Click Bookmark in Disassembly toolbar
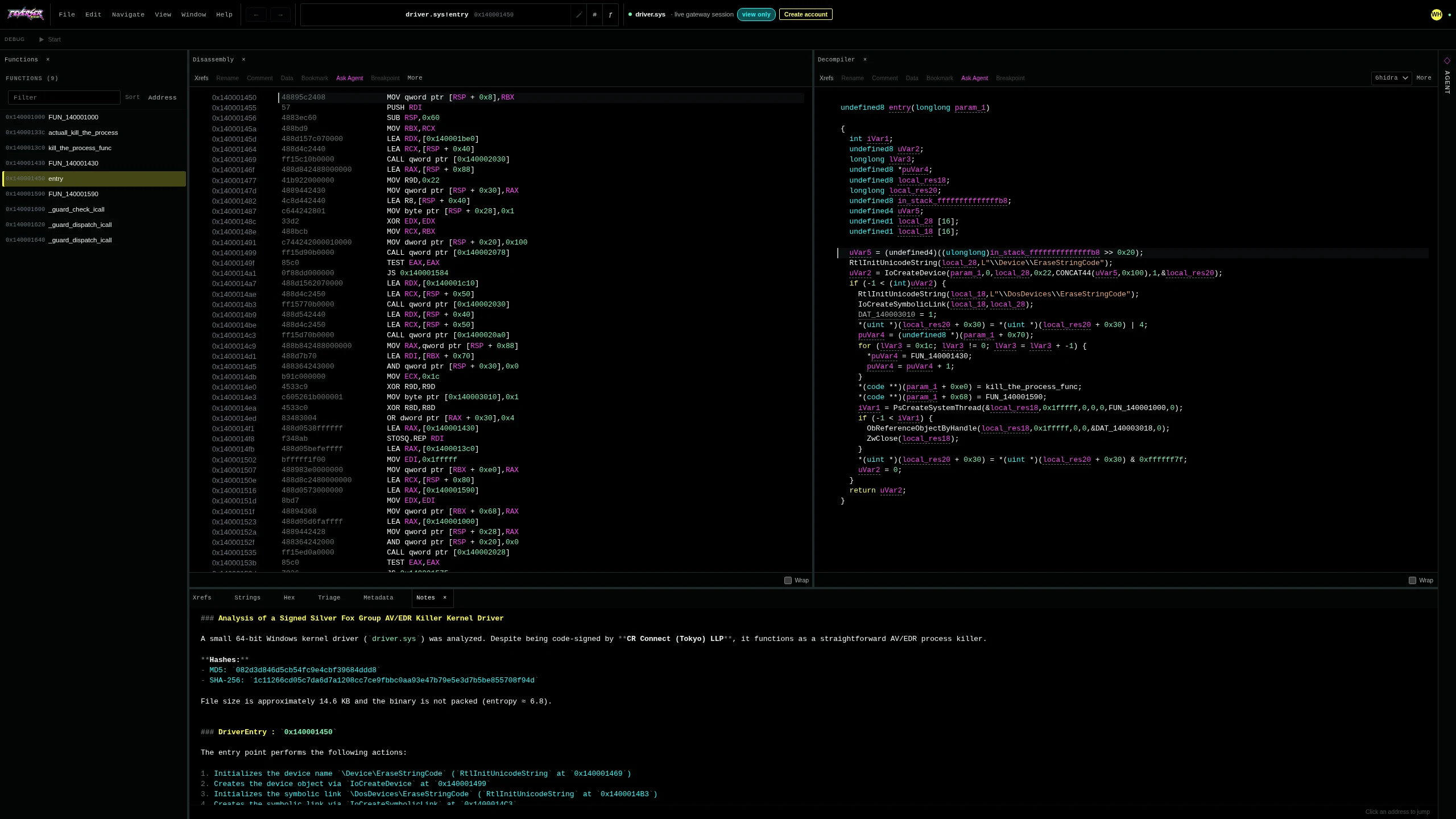The image size is (1456, 819). click(315, 78)
